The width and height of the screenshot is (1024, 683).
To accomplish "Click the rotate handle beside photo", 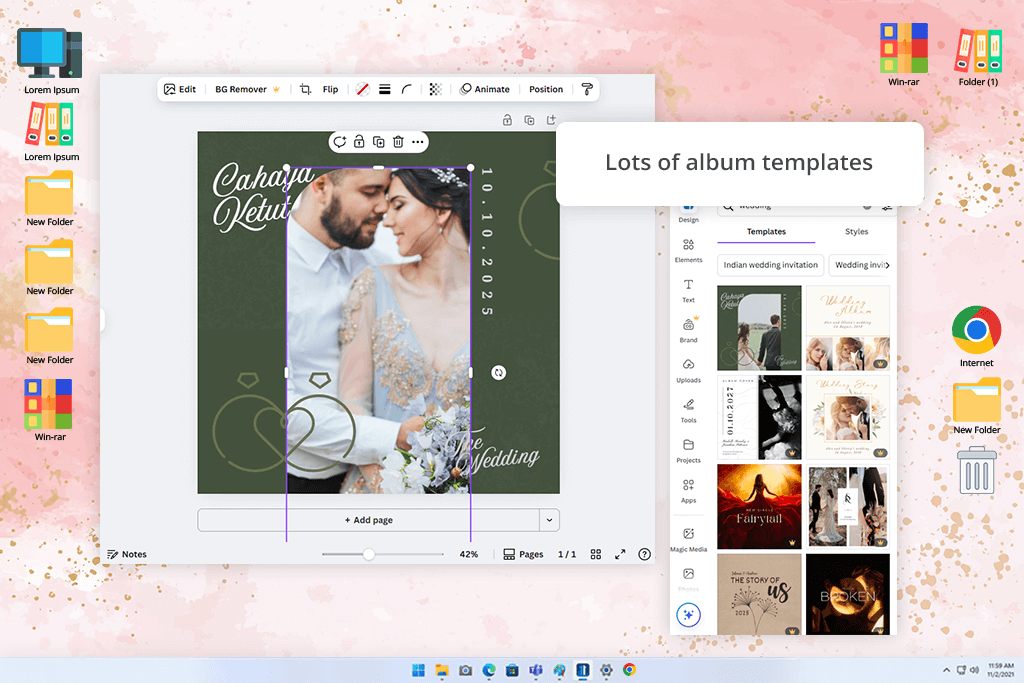I will pyautogui.click(x=498, y=373).
